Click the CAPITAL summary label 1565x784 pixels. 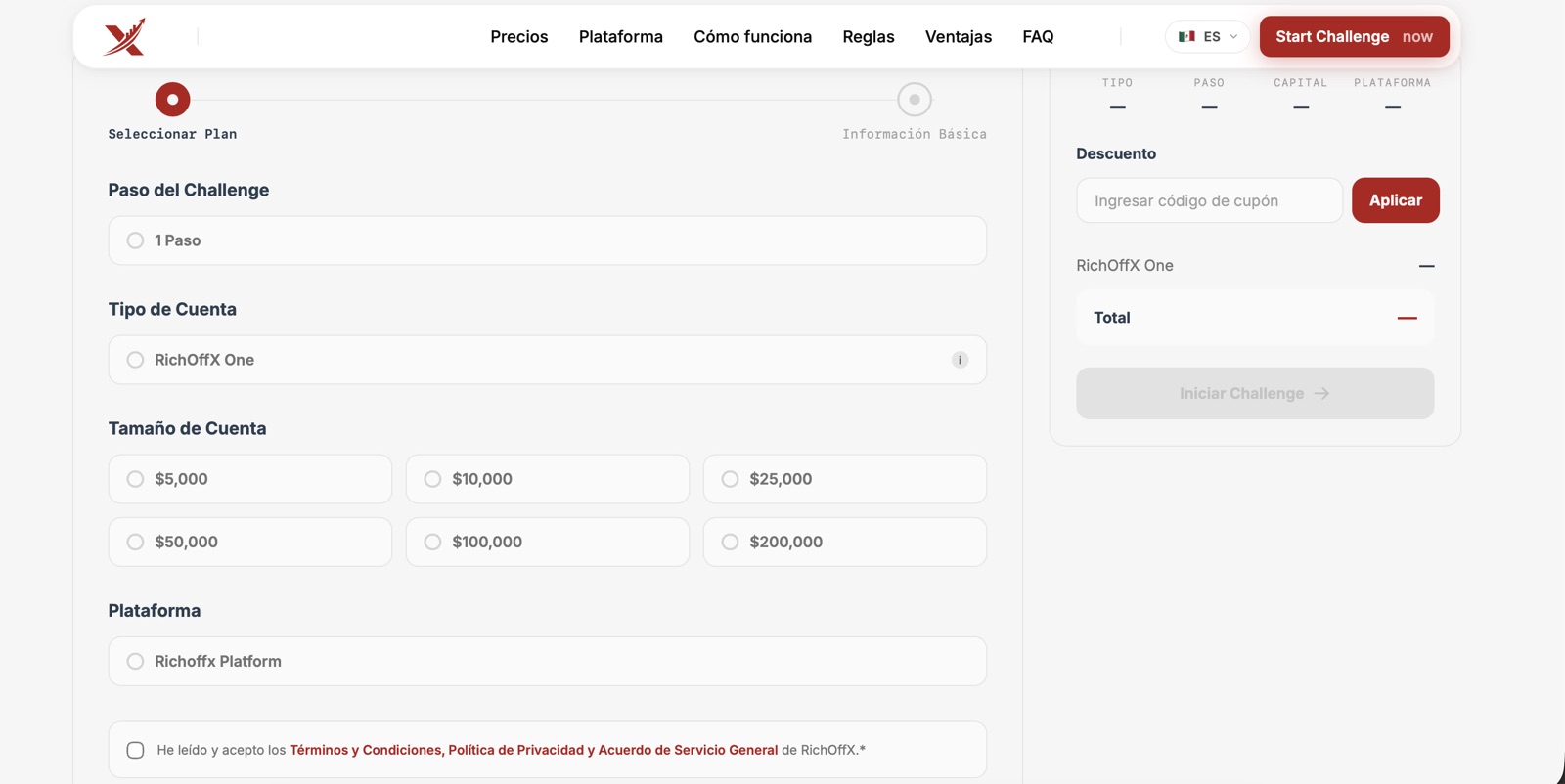tap(1301, 83)
